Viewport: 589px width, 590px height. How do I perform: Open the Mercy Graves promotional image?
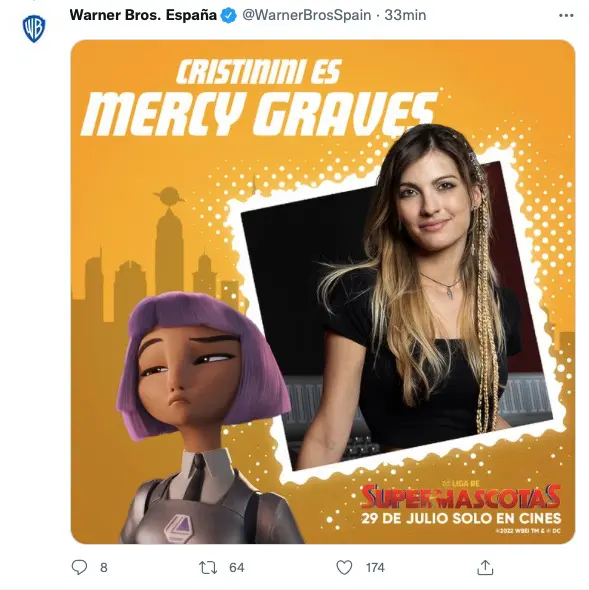point(323,292)
